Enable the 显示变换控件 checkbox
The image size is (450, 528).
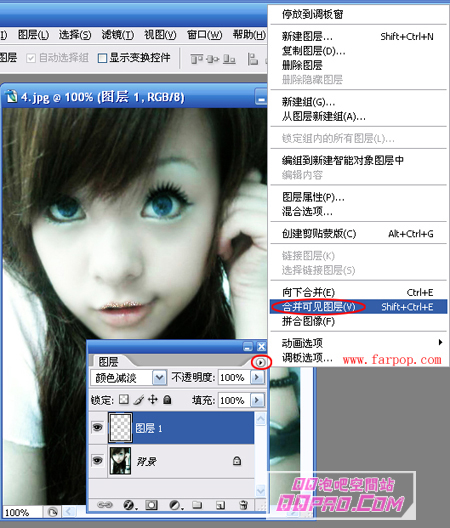[x=102, y=58]
